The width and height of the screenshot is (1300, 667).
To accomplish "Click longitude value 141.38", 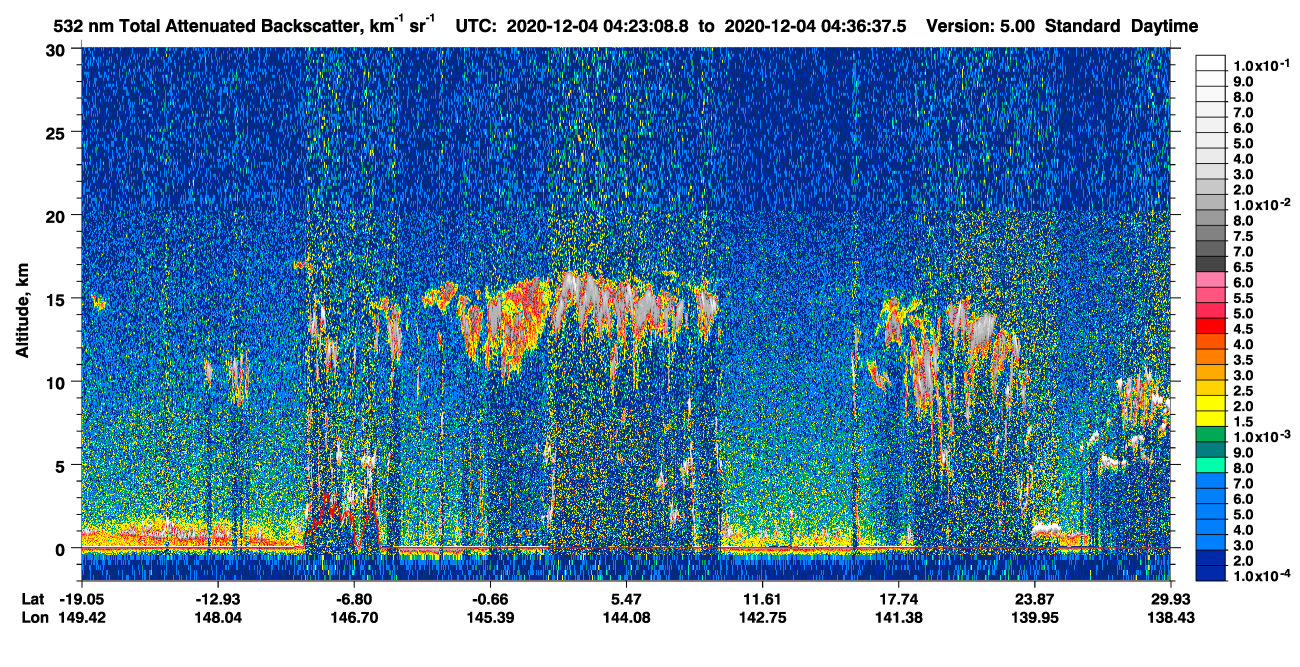I will (x=898, y=617).
